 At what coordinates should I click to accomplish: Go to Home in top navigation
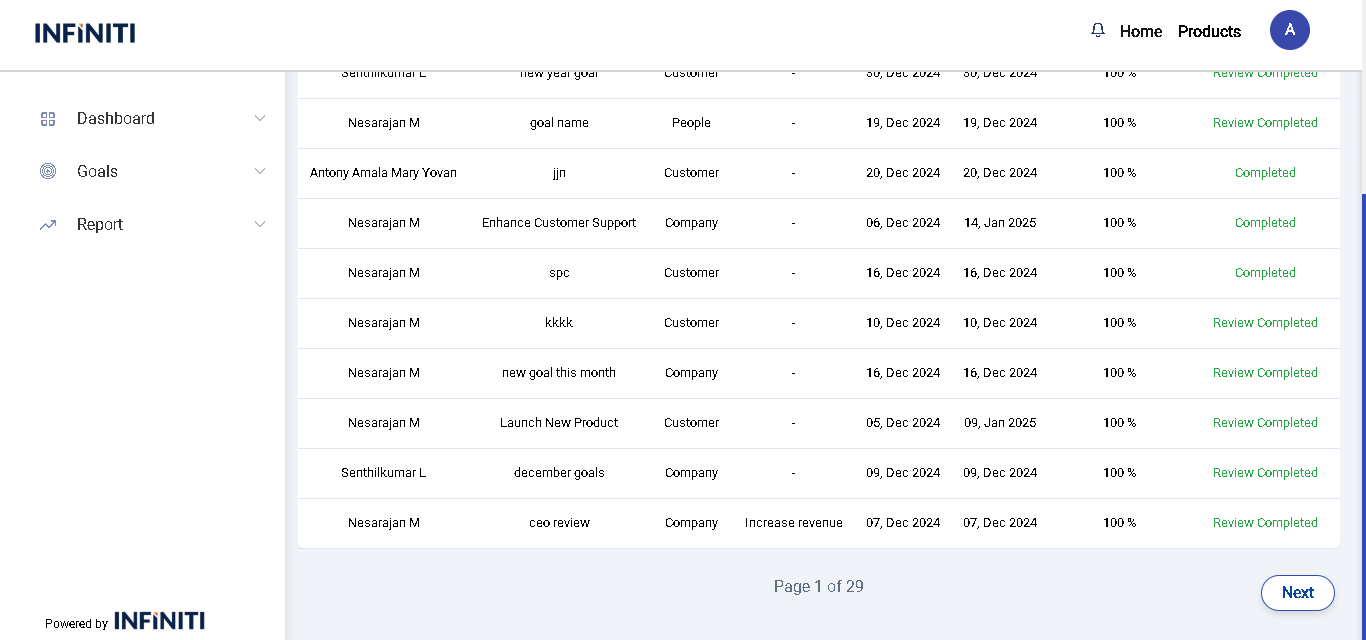pos(1140,32)
